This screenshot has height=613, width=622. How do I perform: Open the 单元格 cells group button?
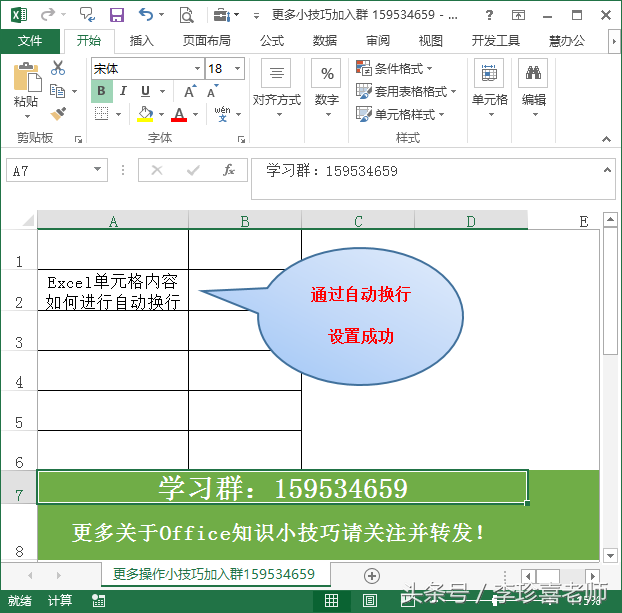click(490, 89)
